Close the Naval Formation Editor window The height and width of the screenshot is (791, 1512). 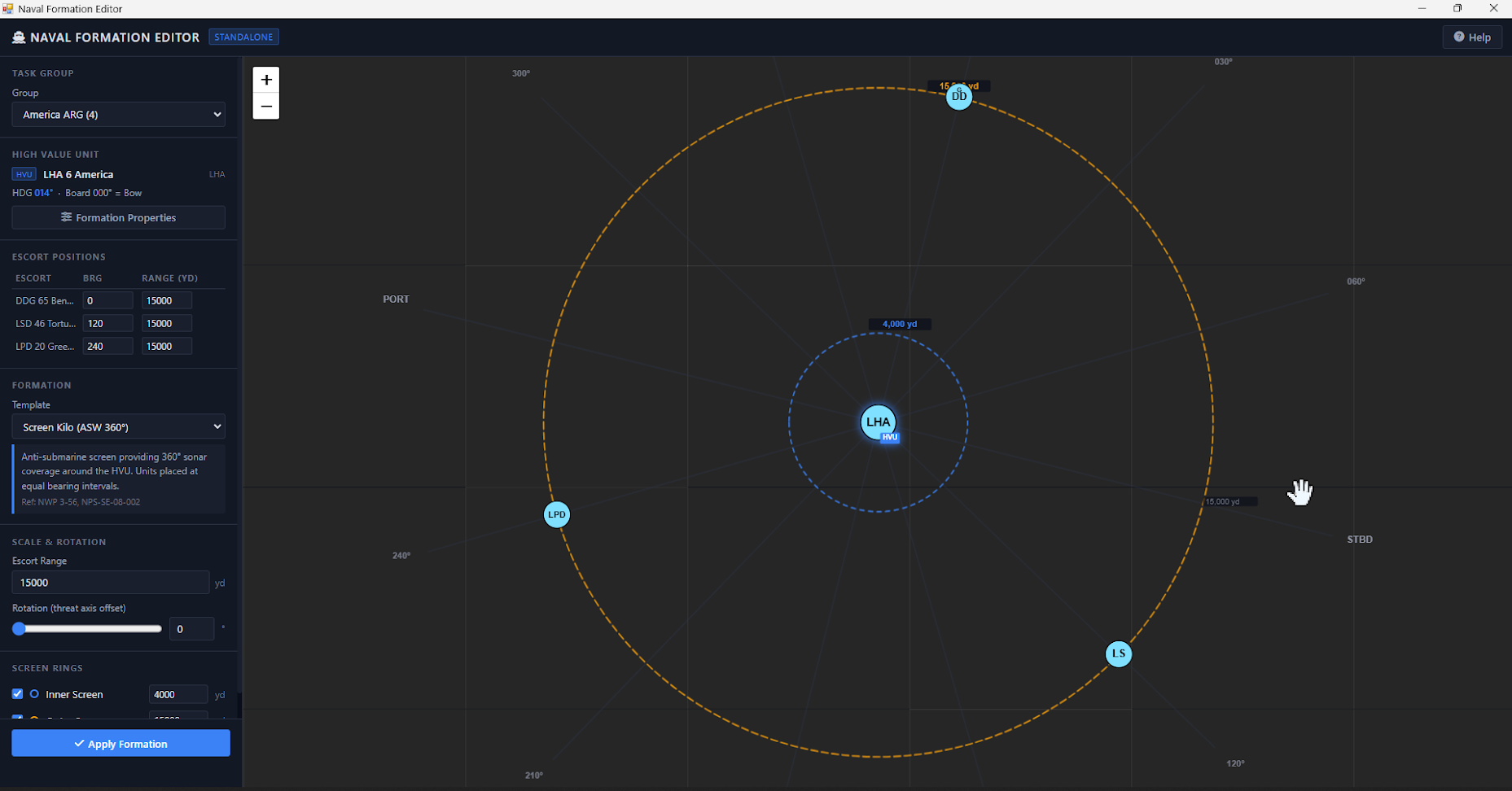click(1493, 9)
